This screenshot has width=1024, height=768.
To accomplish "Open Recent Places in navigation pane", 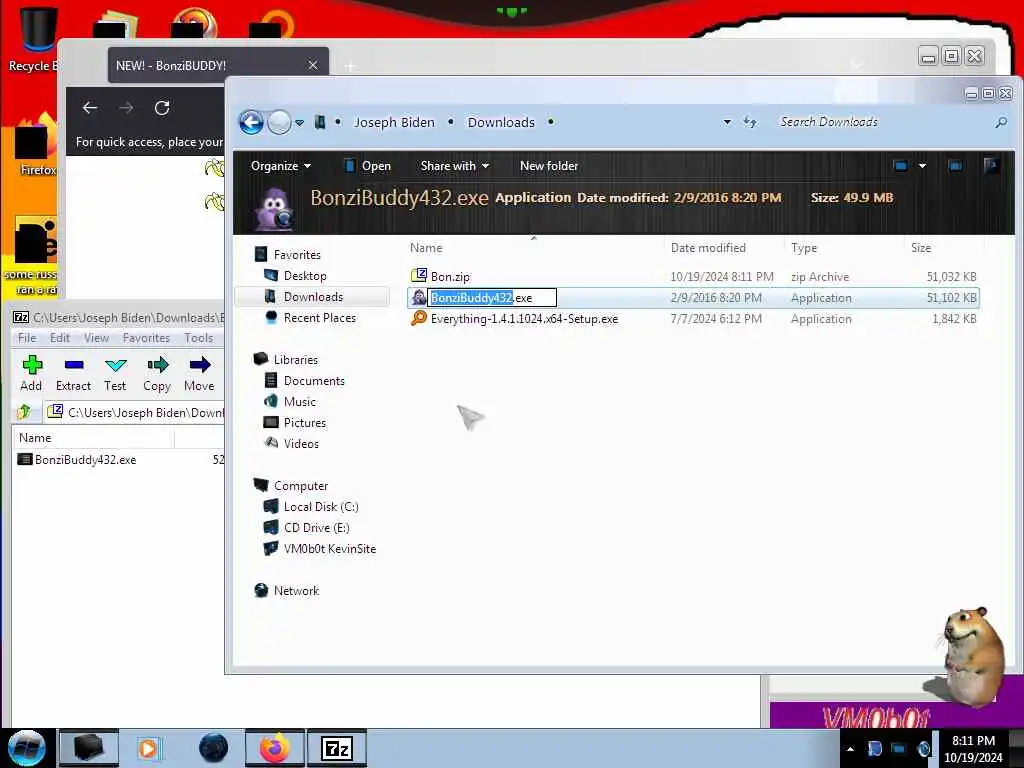I will pos(319,318).
